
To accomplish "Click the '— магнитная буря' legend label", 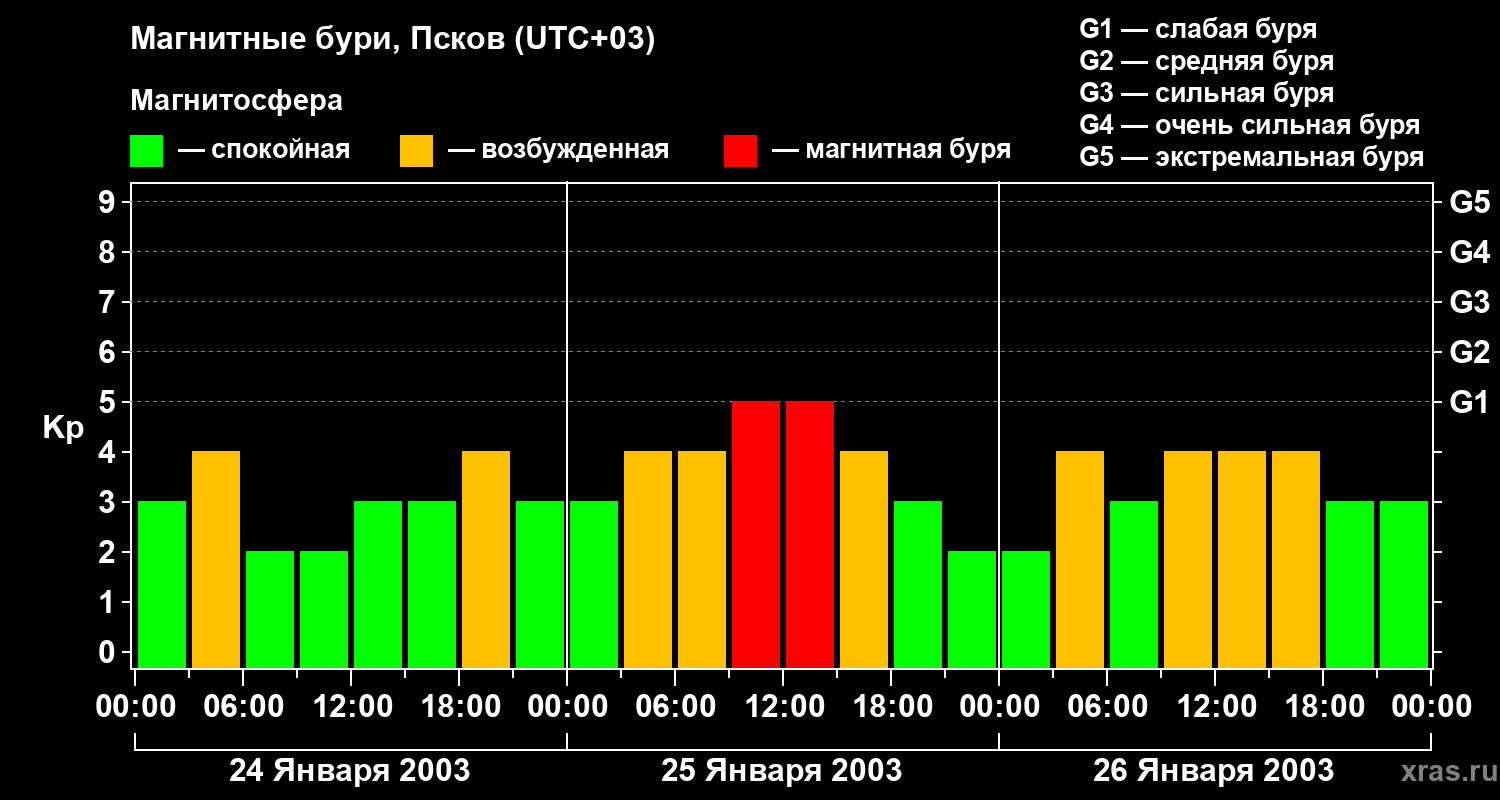I will click(891, 150).
